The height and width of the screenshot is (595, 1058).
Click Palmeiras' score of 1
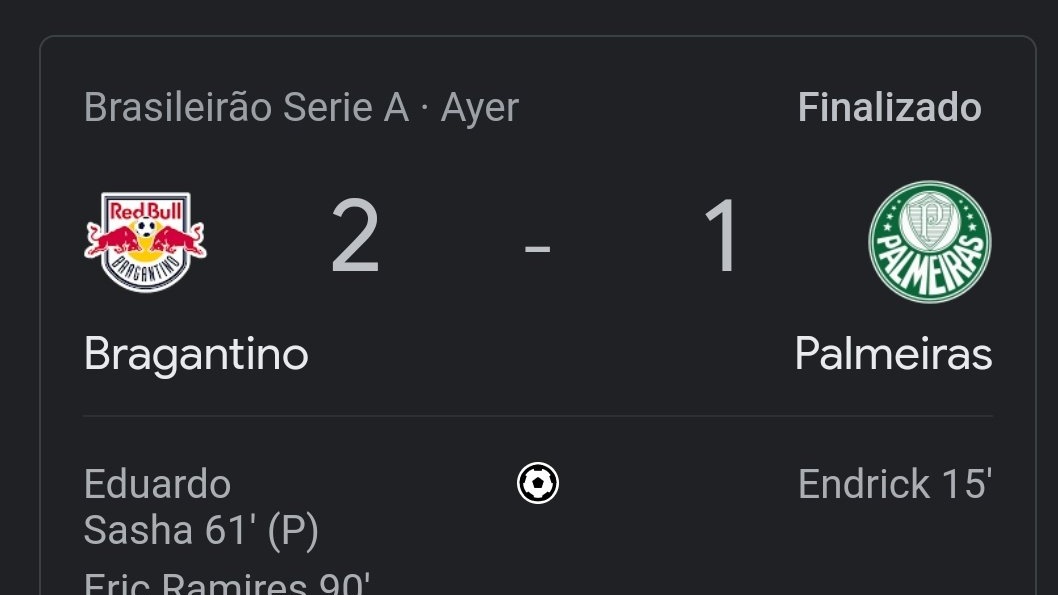tap(721, 235)
